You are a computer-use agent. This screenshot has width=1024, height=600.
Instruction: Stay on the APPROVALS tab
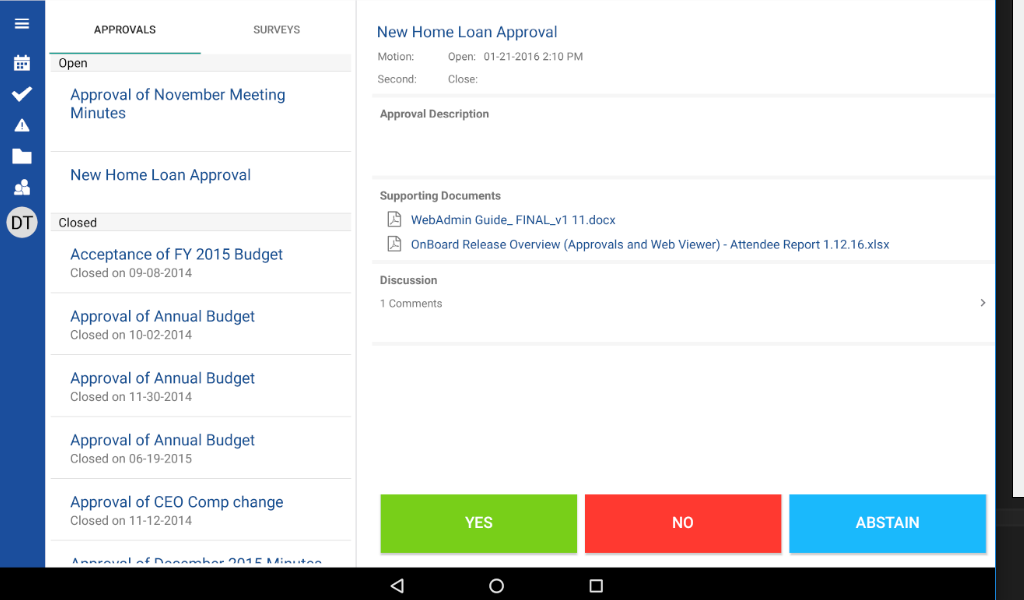coord(124,30)
